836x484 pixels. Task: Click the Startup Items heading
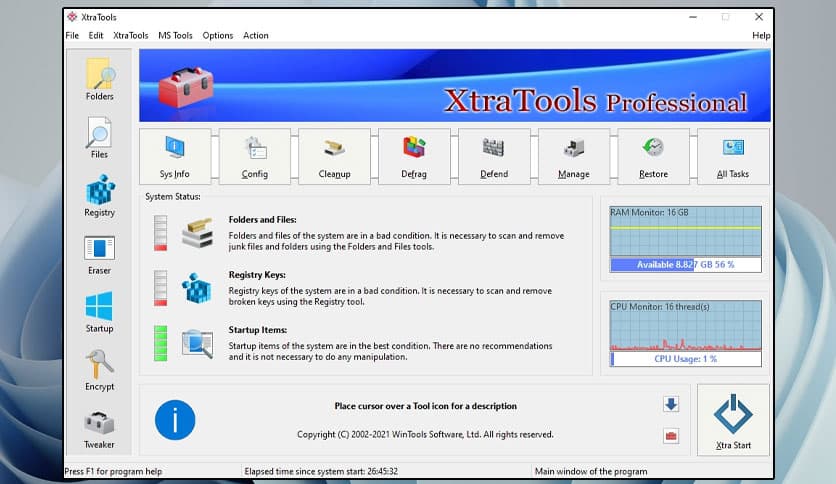pos(258,330)
